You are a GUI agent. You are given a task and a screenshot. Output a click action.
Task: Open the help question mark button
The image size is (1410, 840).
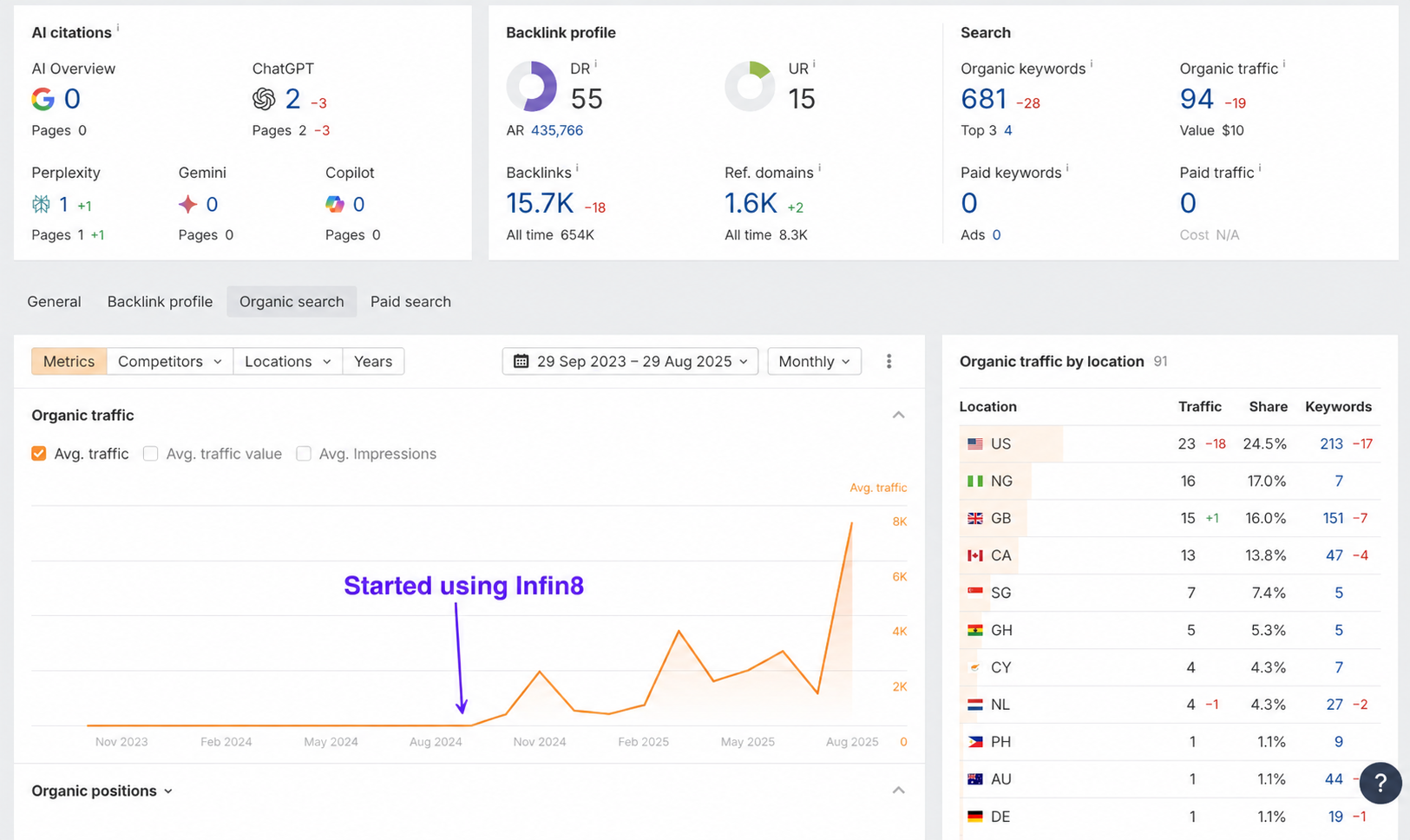(1380, 783)
